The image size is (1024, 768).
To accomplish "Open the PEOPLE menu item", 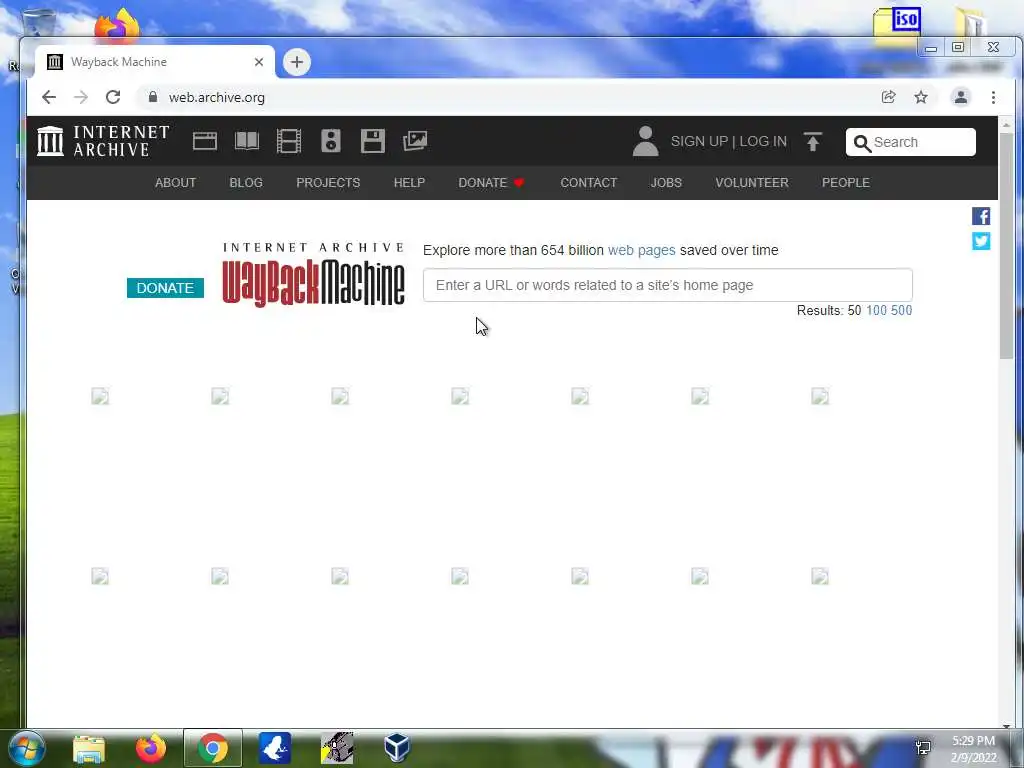I will tap(846, 183).
